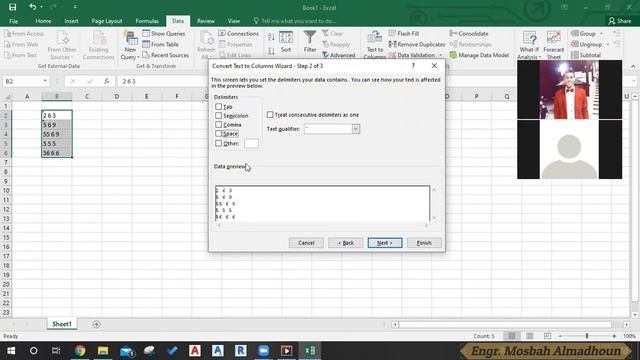This screenshot has width=640, height=360.
Task: Click the Text to Columns icon
Action: point(375,45)
